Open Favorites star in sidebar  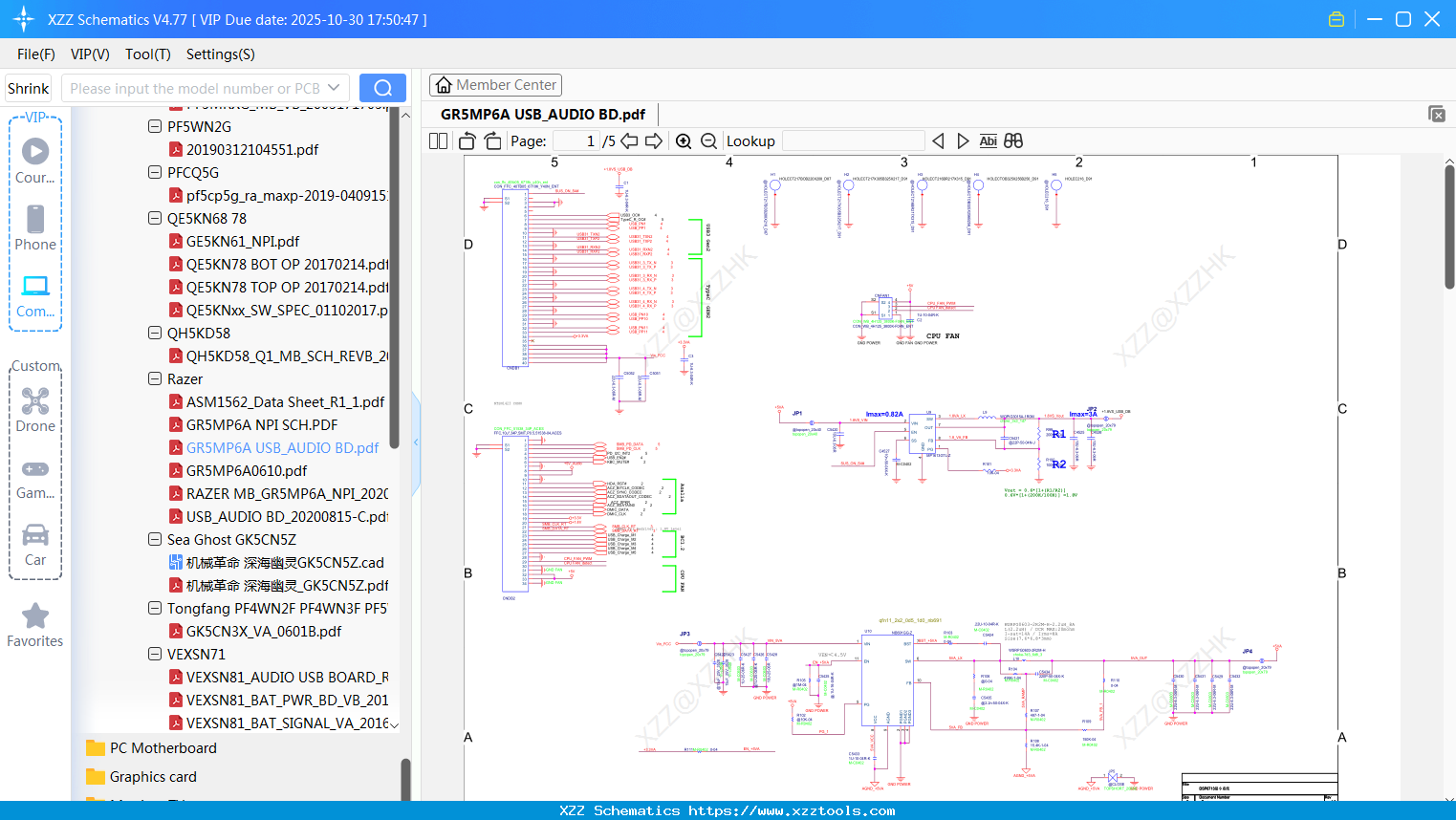pyautogui.click(x=35, y=625)
